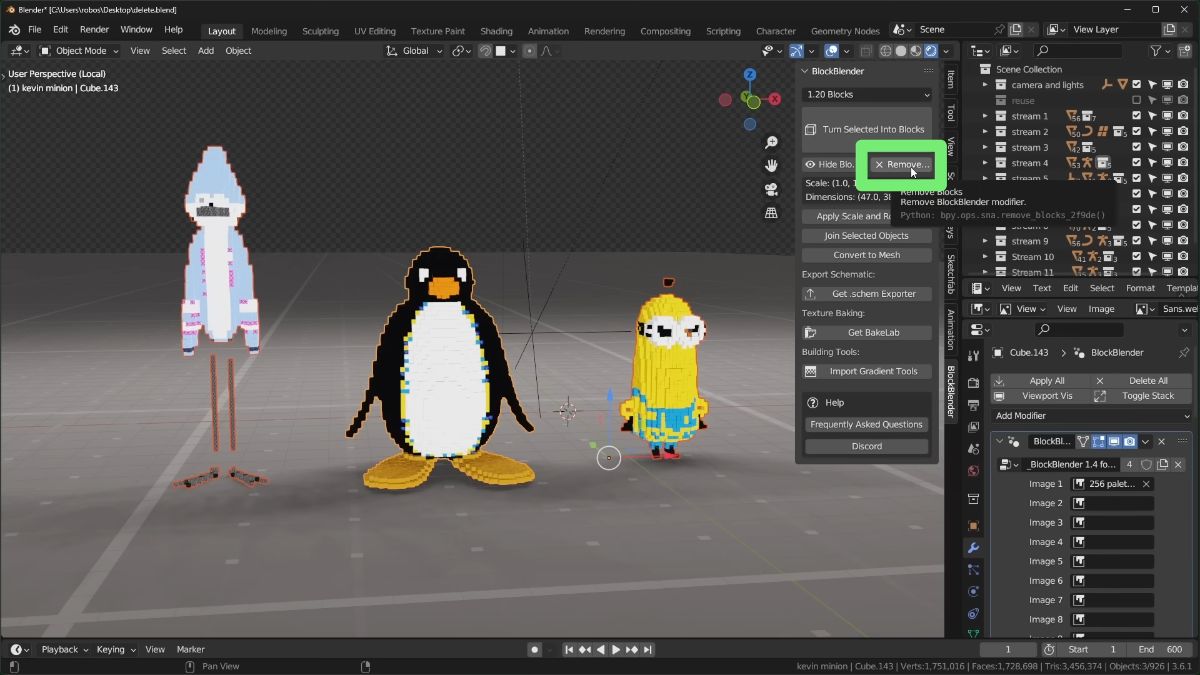Screen dimensions: 1200x675
Task: Click the Get BakeLab button
Action: pos(866,331)
